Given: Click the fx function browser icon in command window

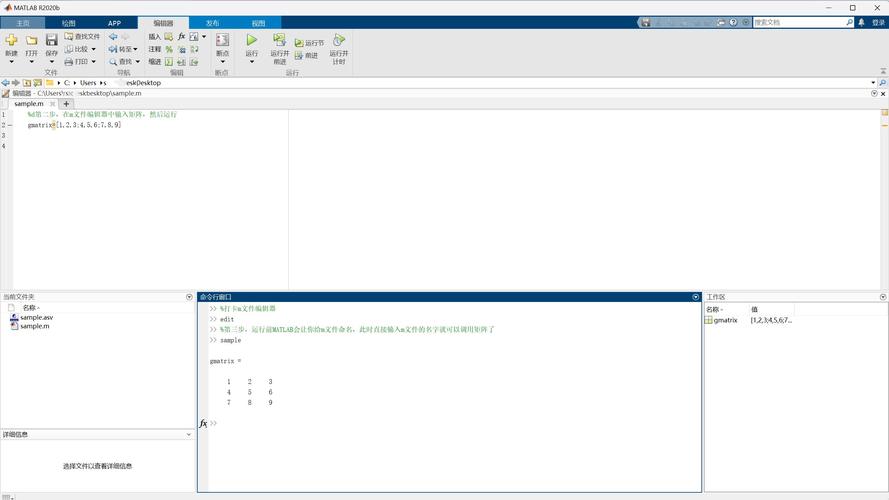Looking at the screenshot, I should (204, 423).
